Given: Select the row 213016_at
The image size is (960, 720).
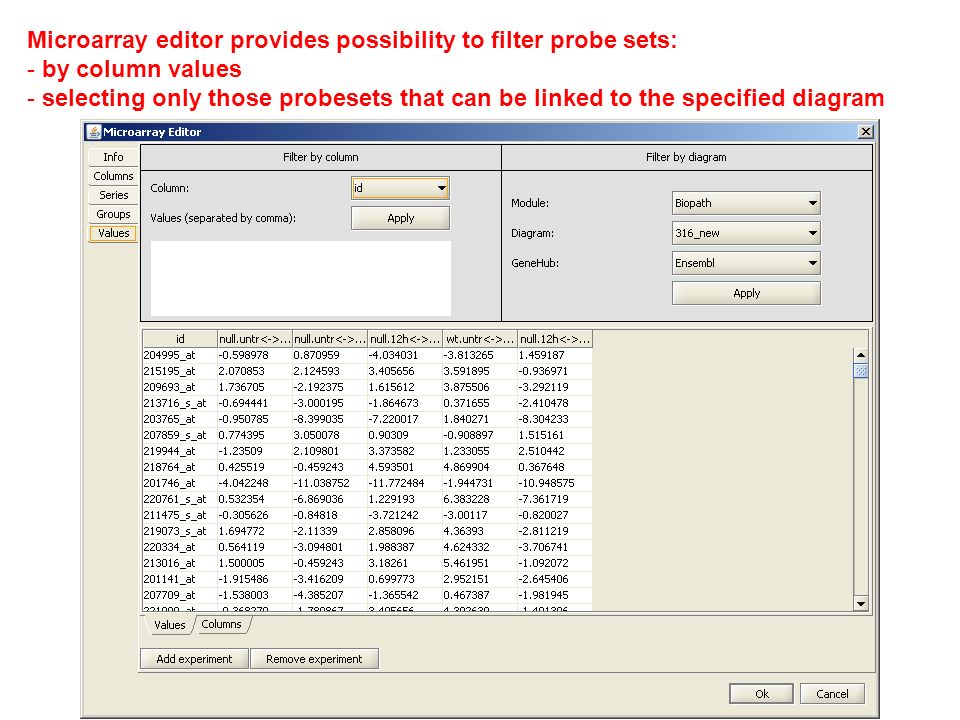Looking at the screenshot, I should click(x=367, y=563).
